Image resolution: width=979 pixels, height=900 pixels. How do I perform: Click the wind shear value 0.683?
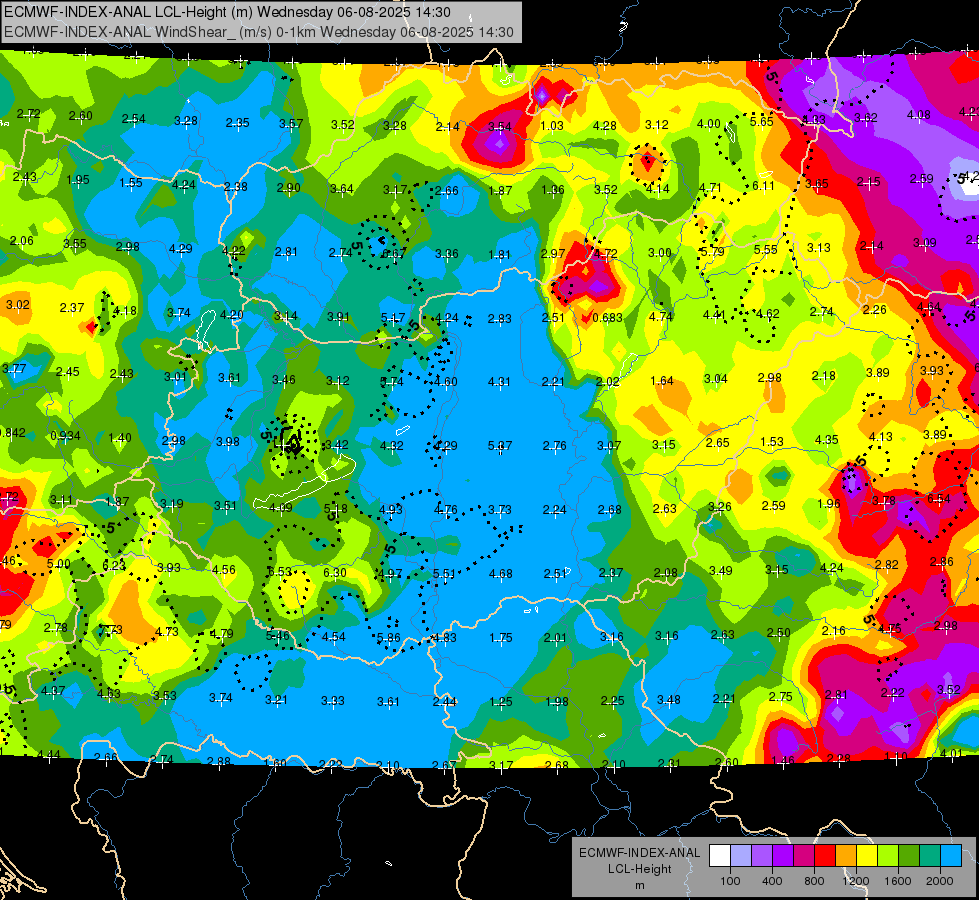click(608, 317)
